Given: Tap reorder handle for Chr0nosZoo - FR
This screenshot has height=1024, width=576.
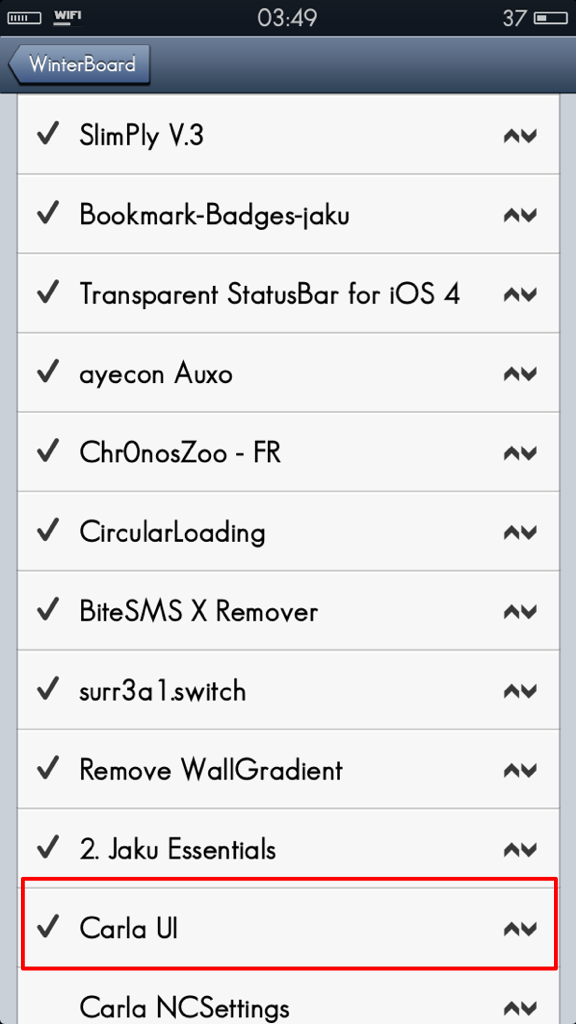Looking at the screenshot, I should click(x=520, y=453).
